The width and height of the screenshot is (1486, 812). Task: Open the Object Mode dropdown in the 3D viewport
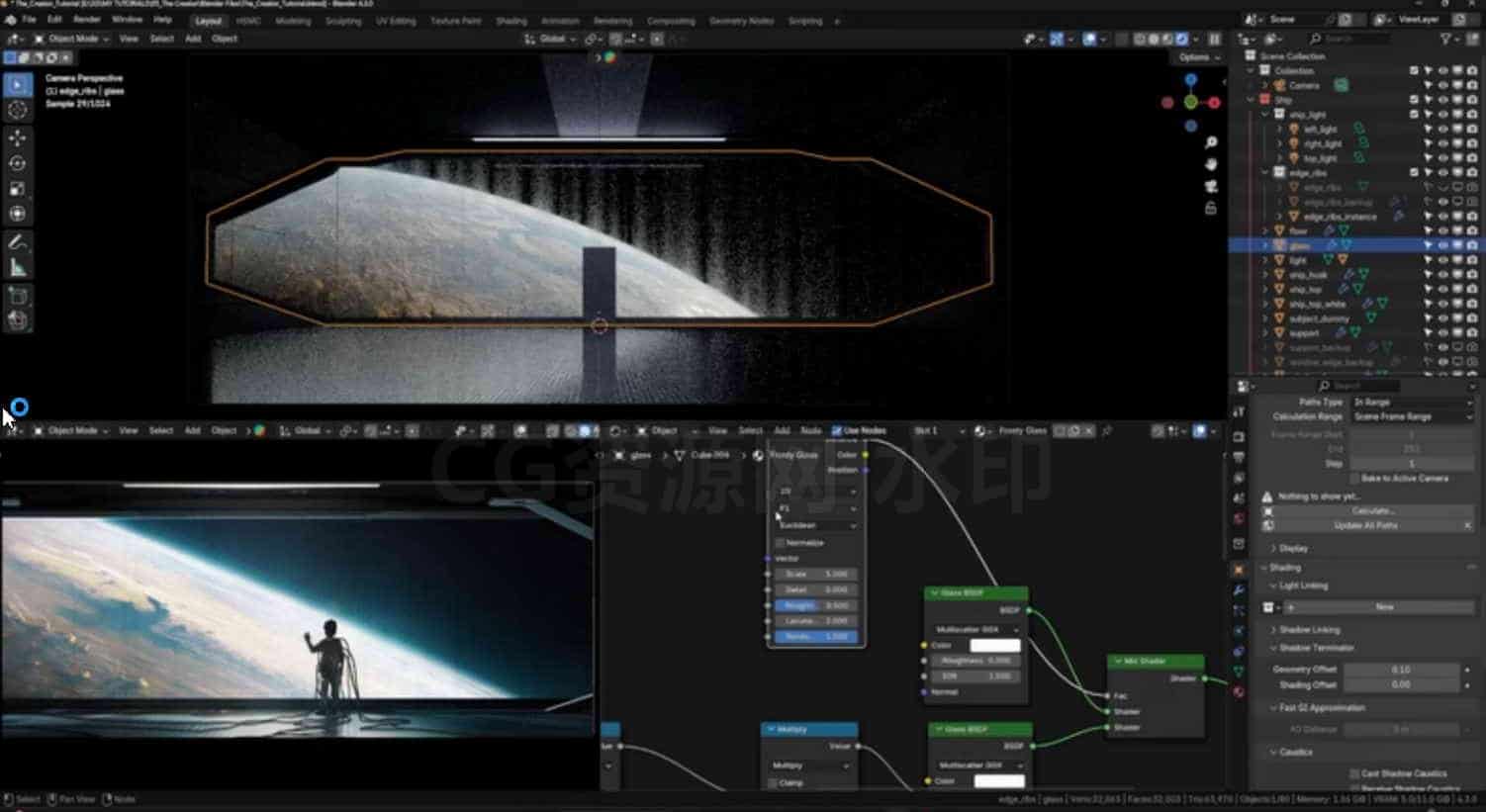73,39
